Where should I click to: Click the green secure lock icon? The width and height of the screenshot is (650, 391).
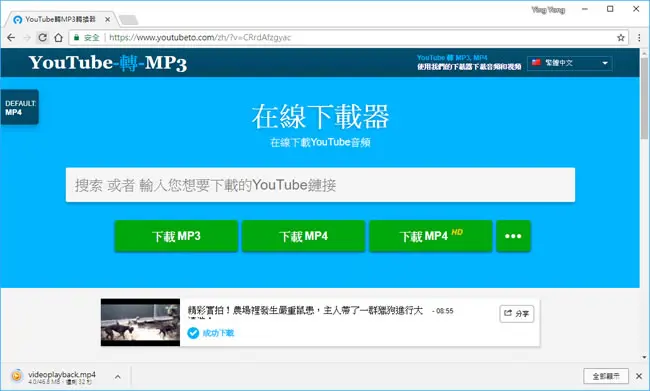tap(76, 37)
